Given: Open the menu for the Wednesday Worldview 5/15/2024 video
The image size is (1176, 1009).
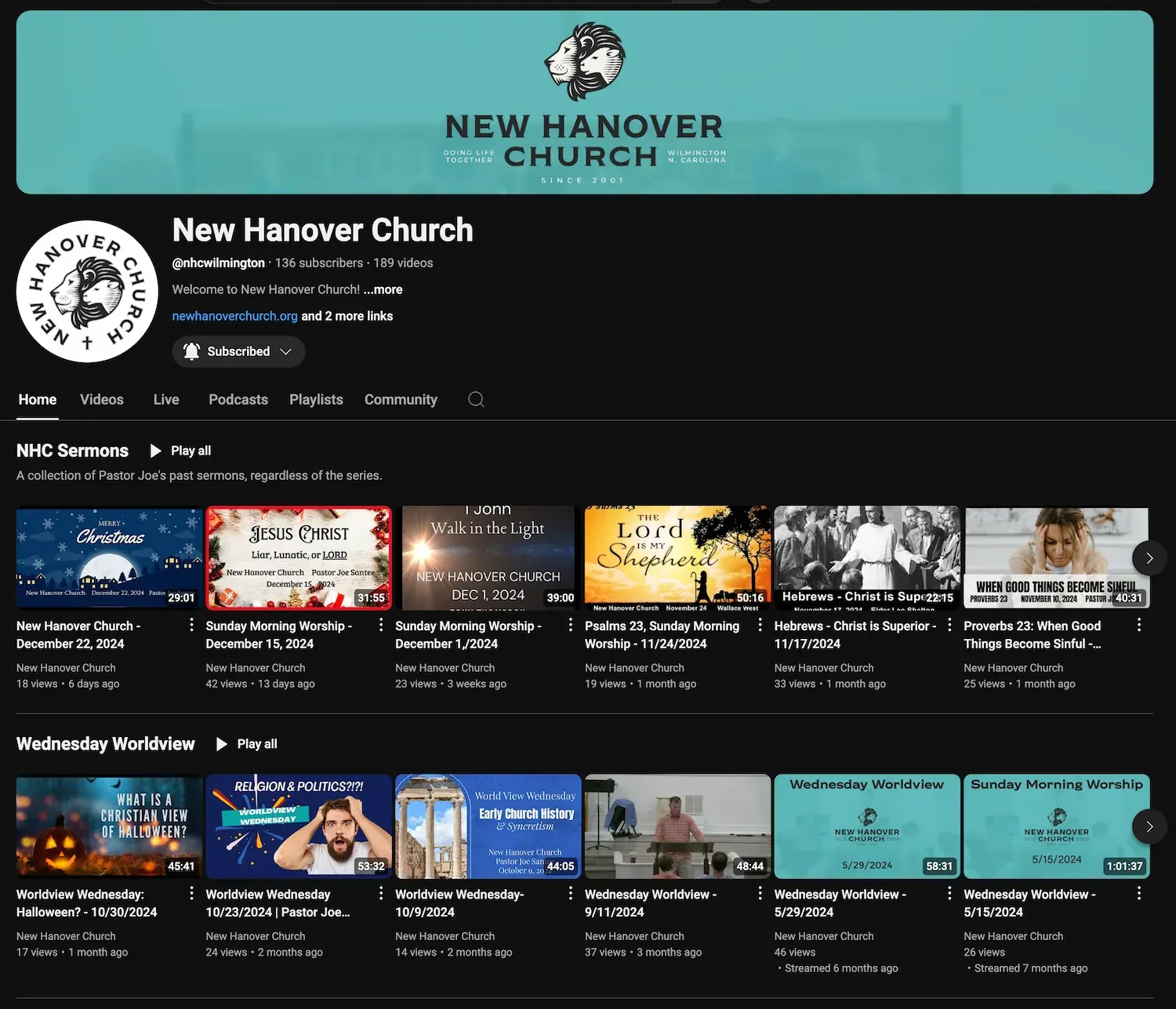Looking at the screenshot, I should point(1139,893).
